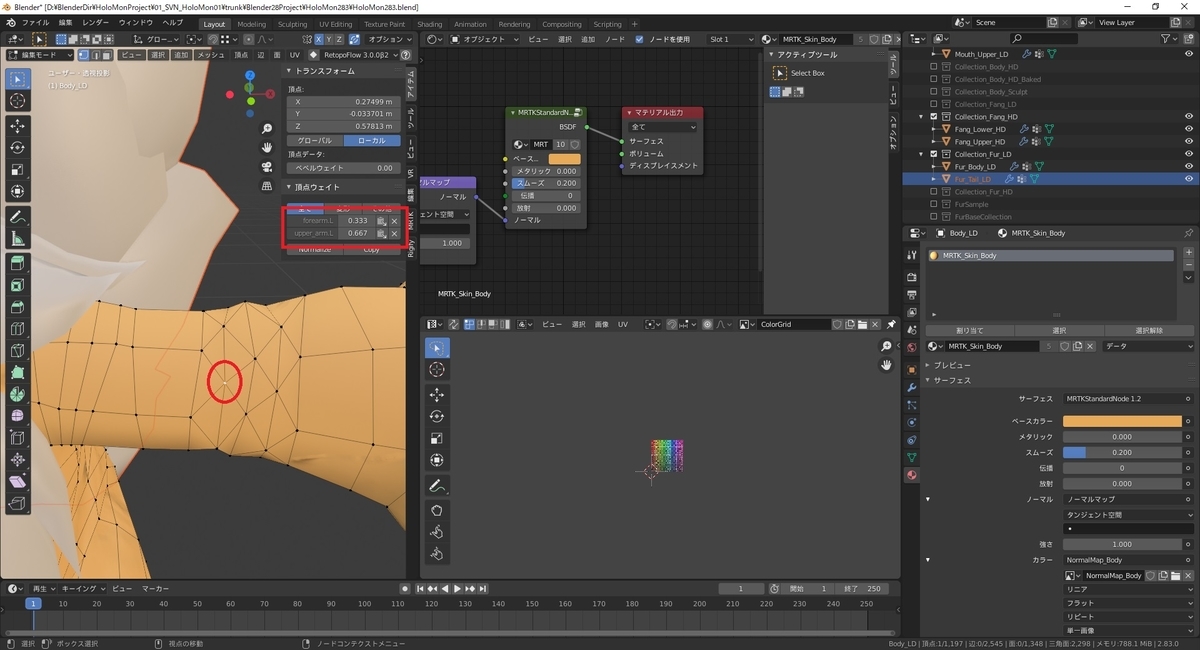The width and height of the screenshot is (1200, 650).
Task: Open Physics properties tab
Action: click(911, 422)
